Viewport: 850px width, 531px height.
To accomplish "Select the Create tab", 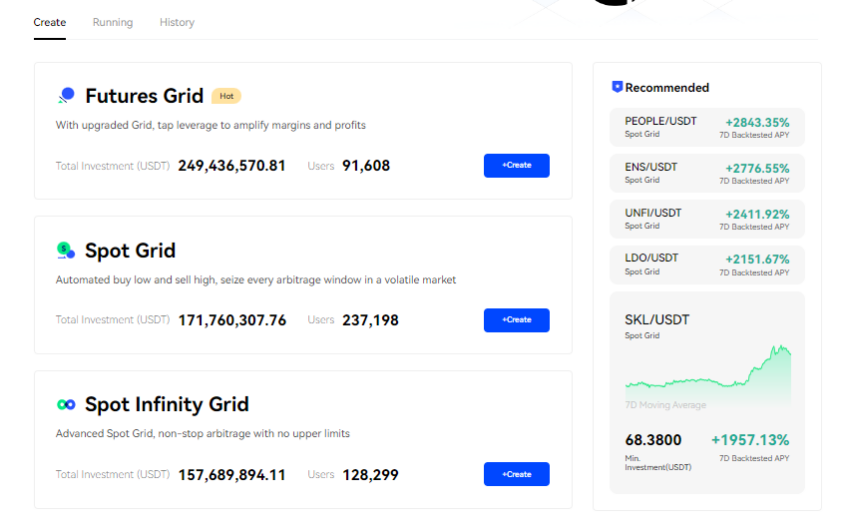I will point(49,22).
